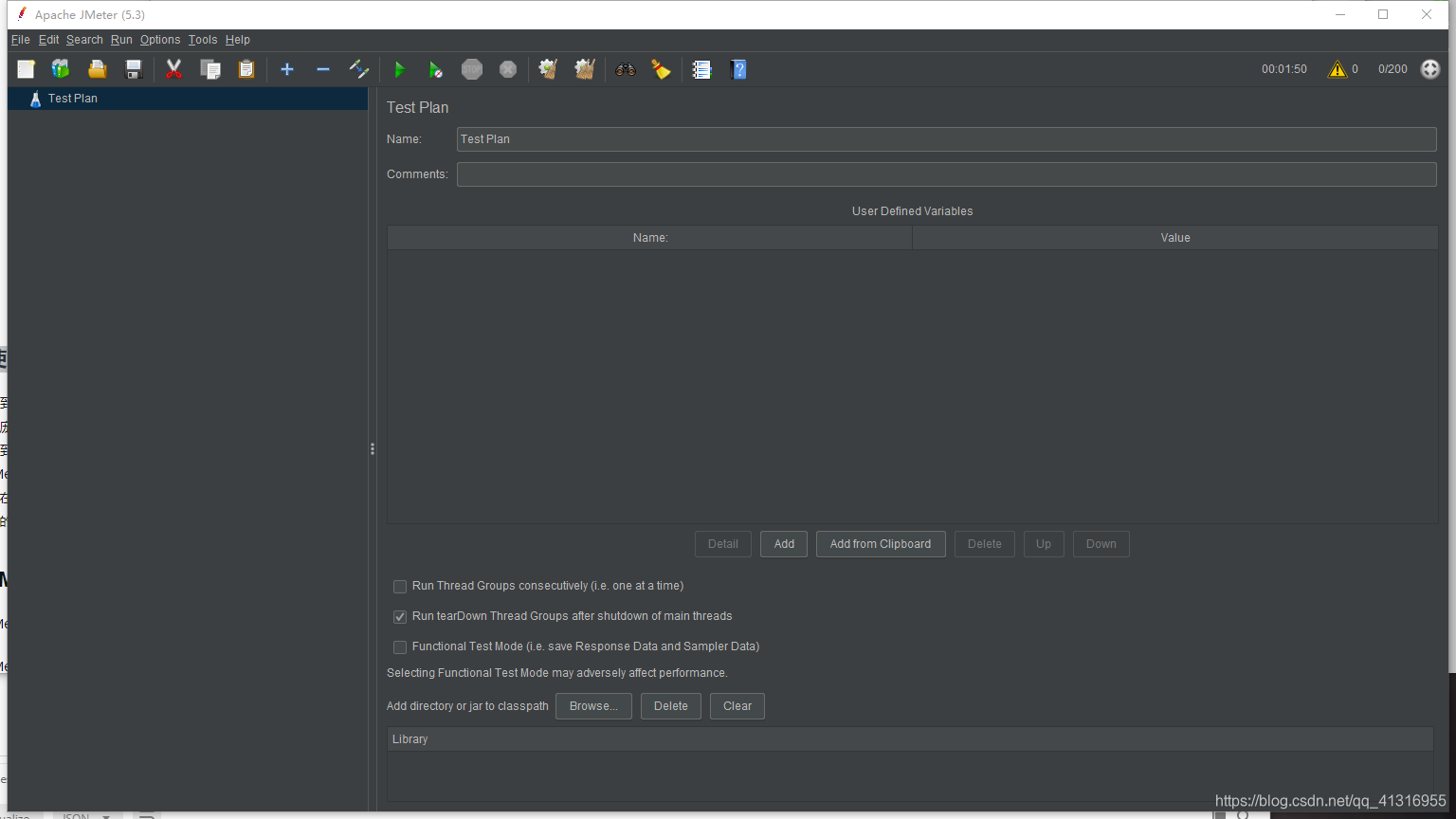
Task: Click the Name: column header
Action: coord(650,238)
